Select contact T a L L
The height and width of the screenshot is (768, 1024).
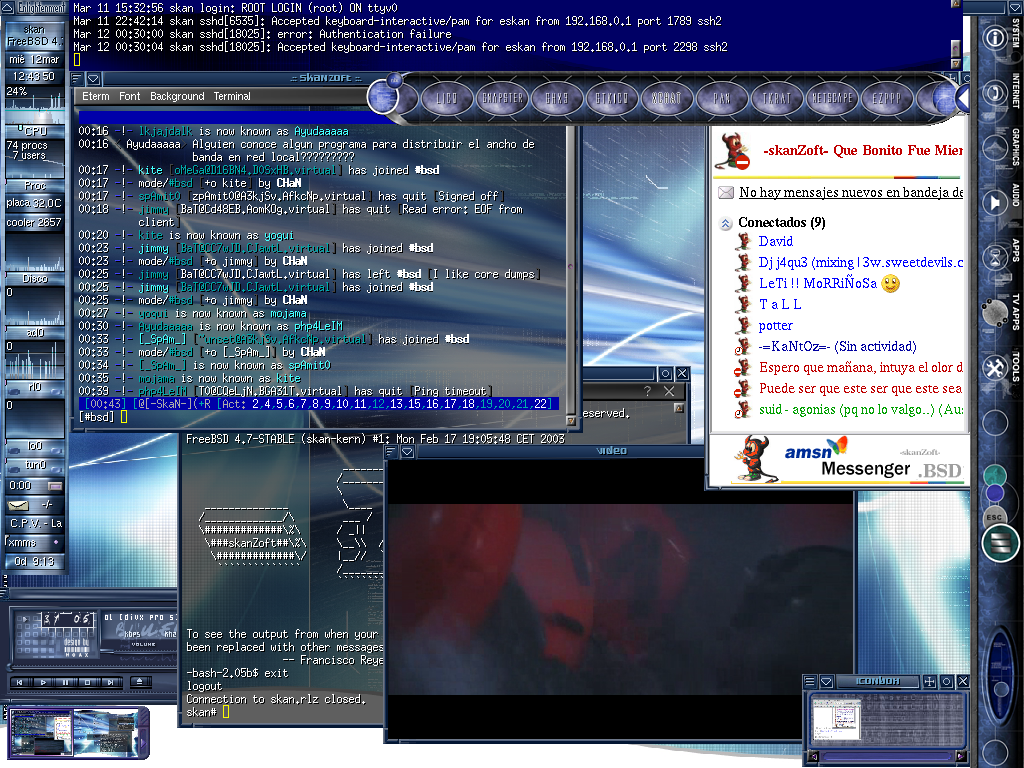[780, 304]
